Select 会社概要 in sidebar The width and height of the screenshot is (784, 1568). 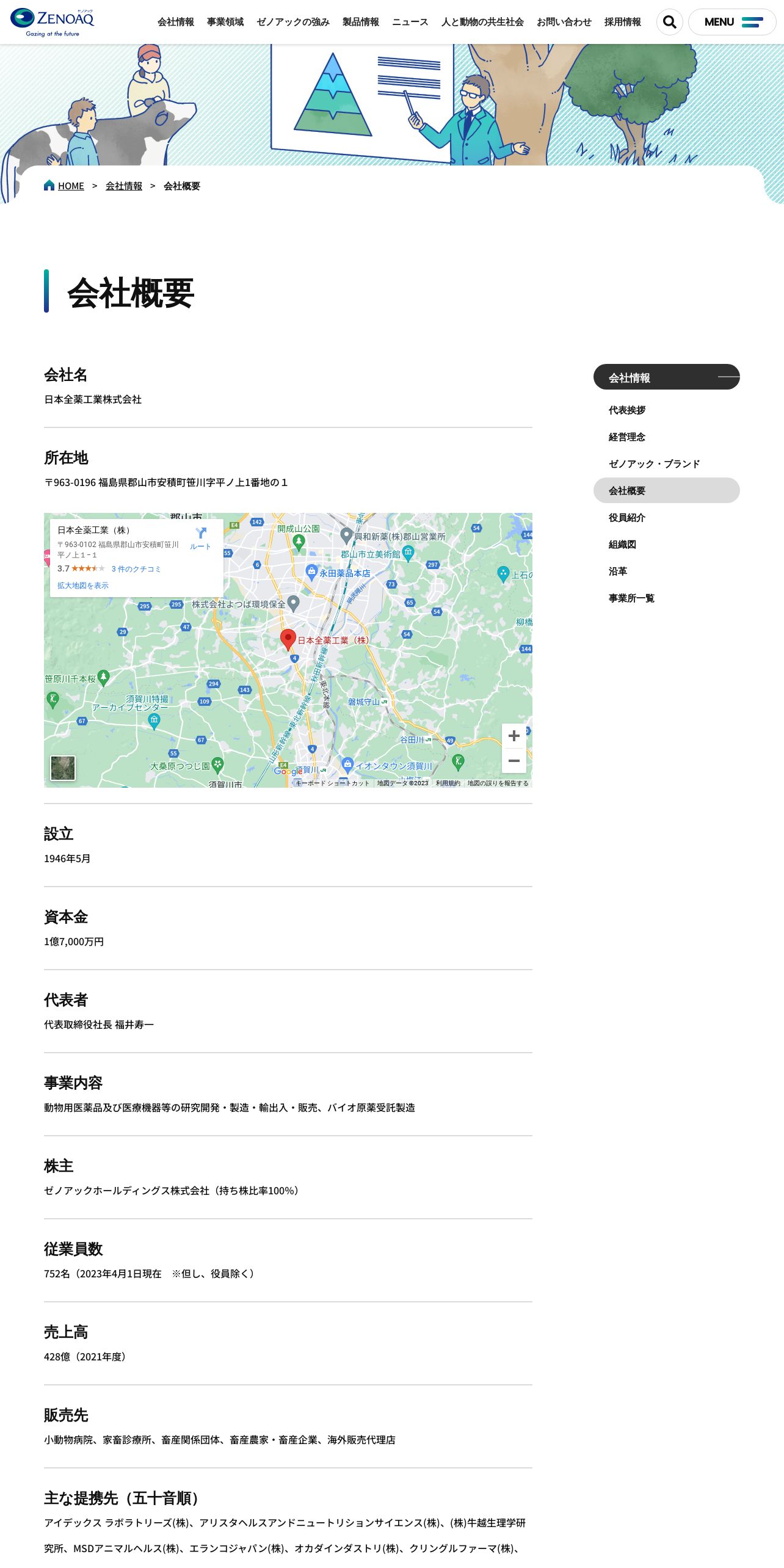pyautogui.click(x=667, y=490)
